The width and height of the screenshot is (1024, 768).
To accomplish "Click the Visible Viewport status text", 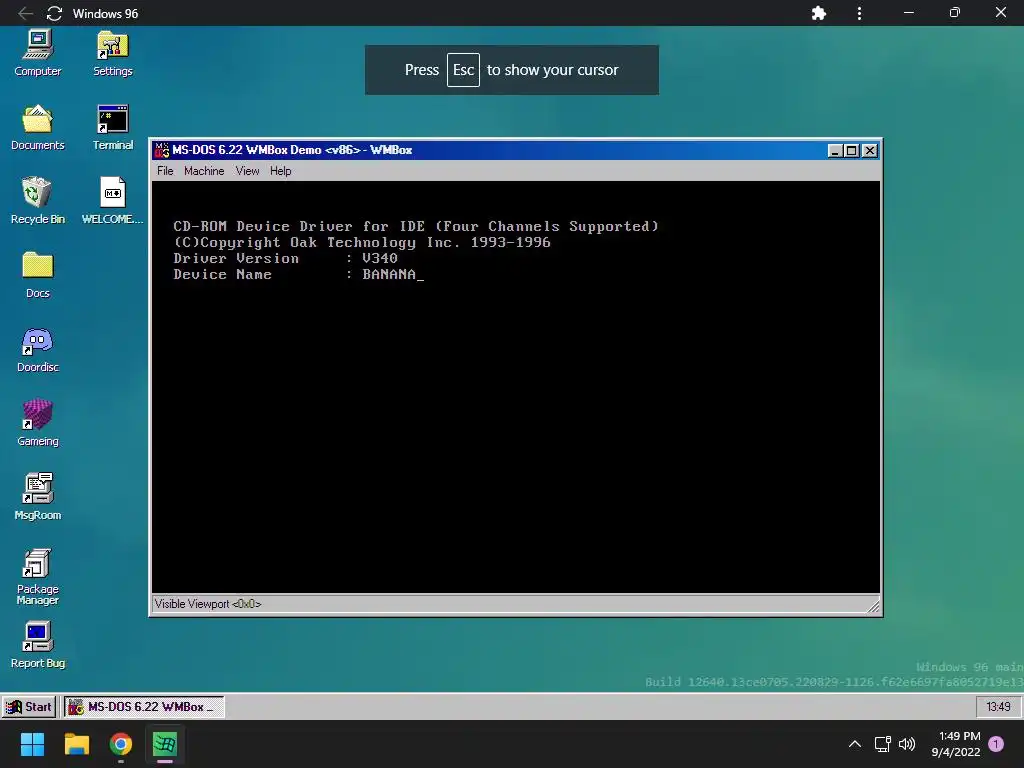I will (x=208, y=604).
